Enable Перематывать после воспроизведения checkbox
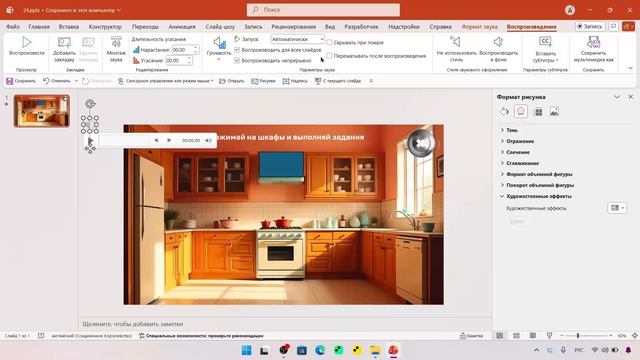 click(329, 56)
